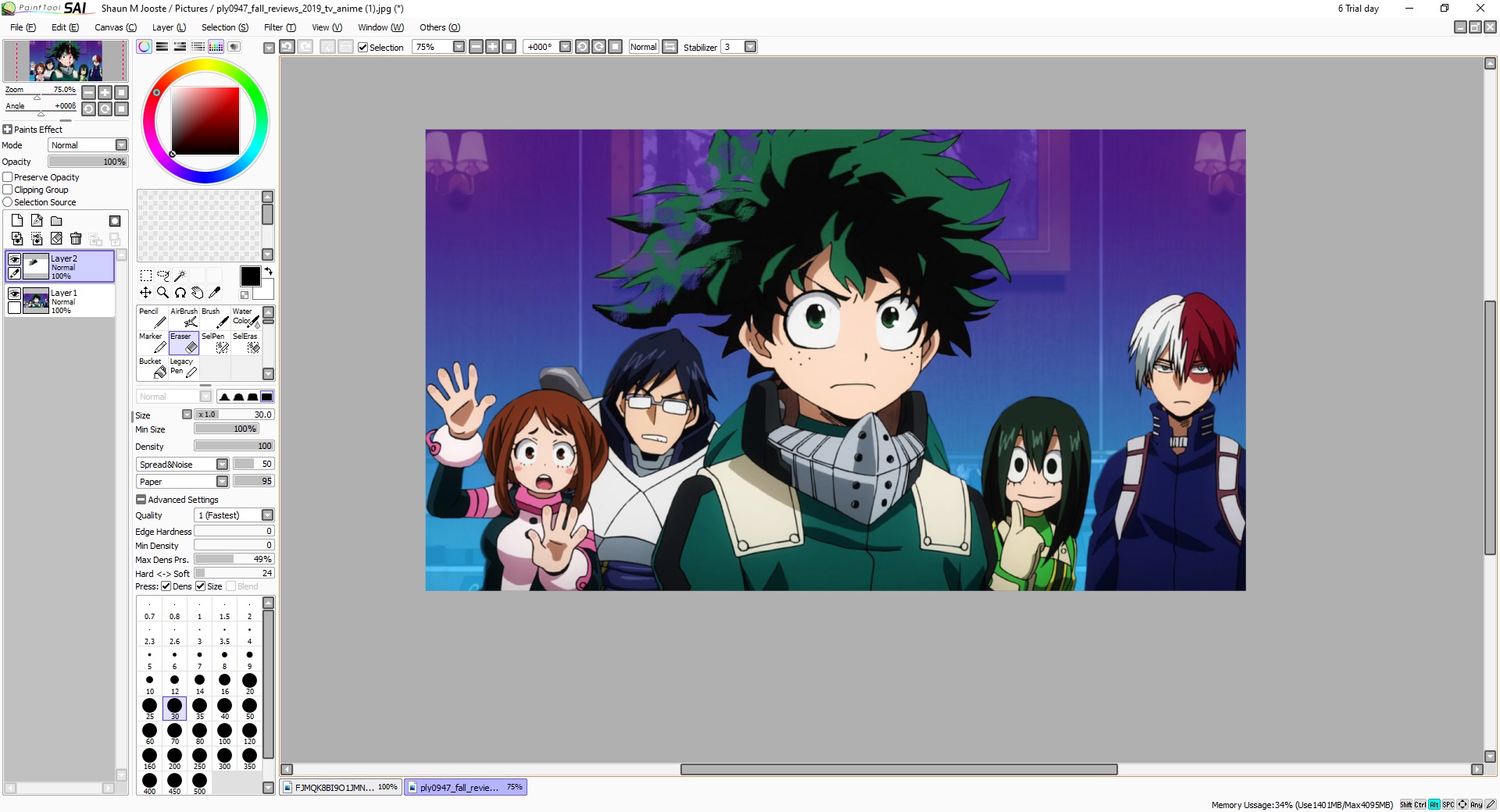The width and height of the screenshot is (1500, 812).
Task: Open the layer Mode dropdown
Action: pyautogui.click(x=121, y=145)
